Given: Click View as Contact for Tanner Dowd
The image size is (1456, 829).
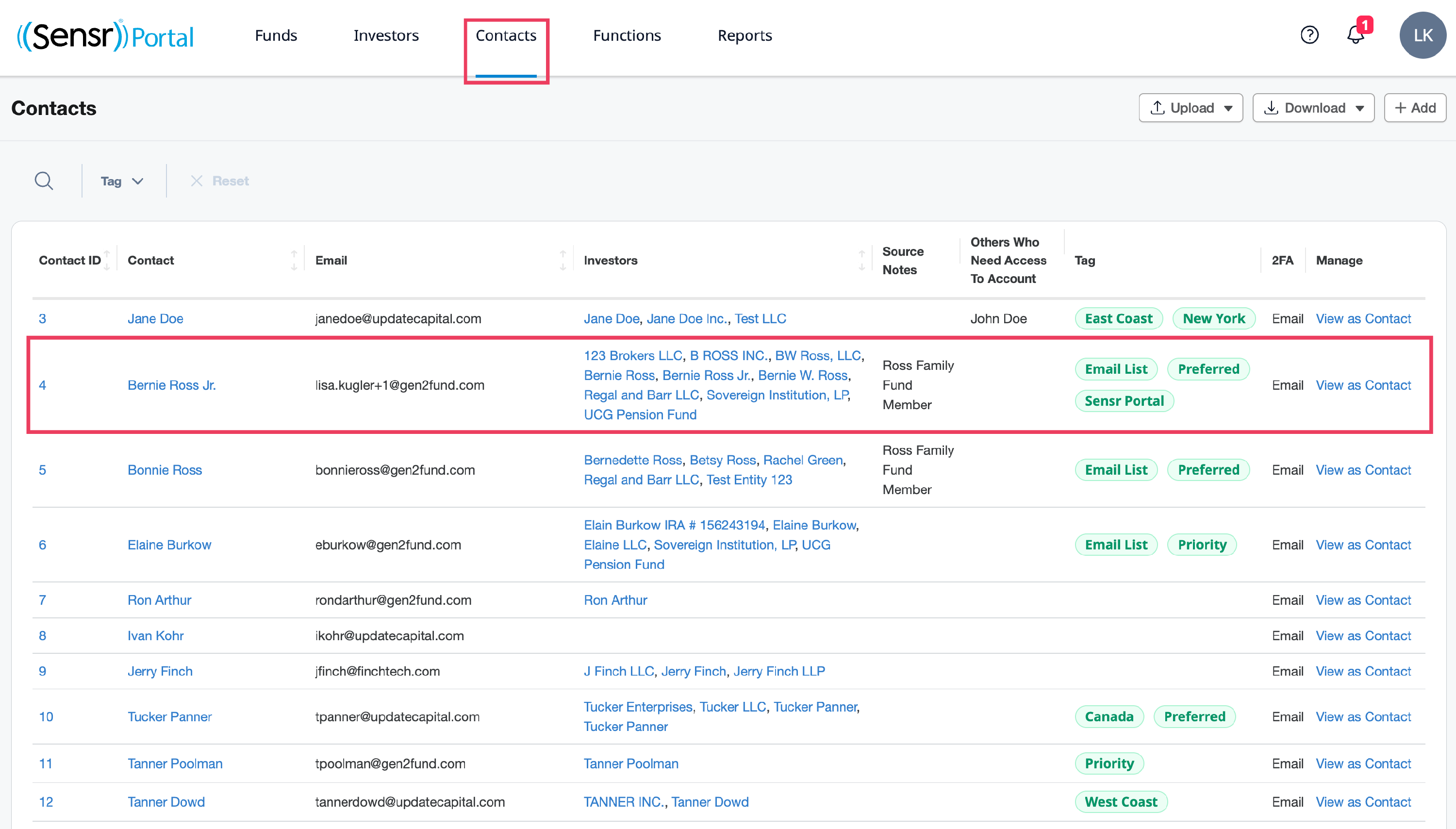Looking at the screenshot, I should (x=1363, y=802).
